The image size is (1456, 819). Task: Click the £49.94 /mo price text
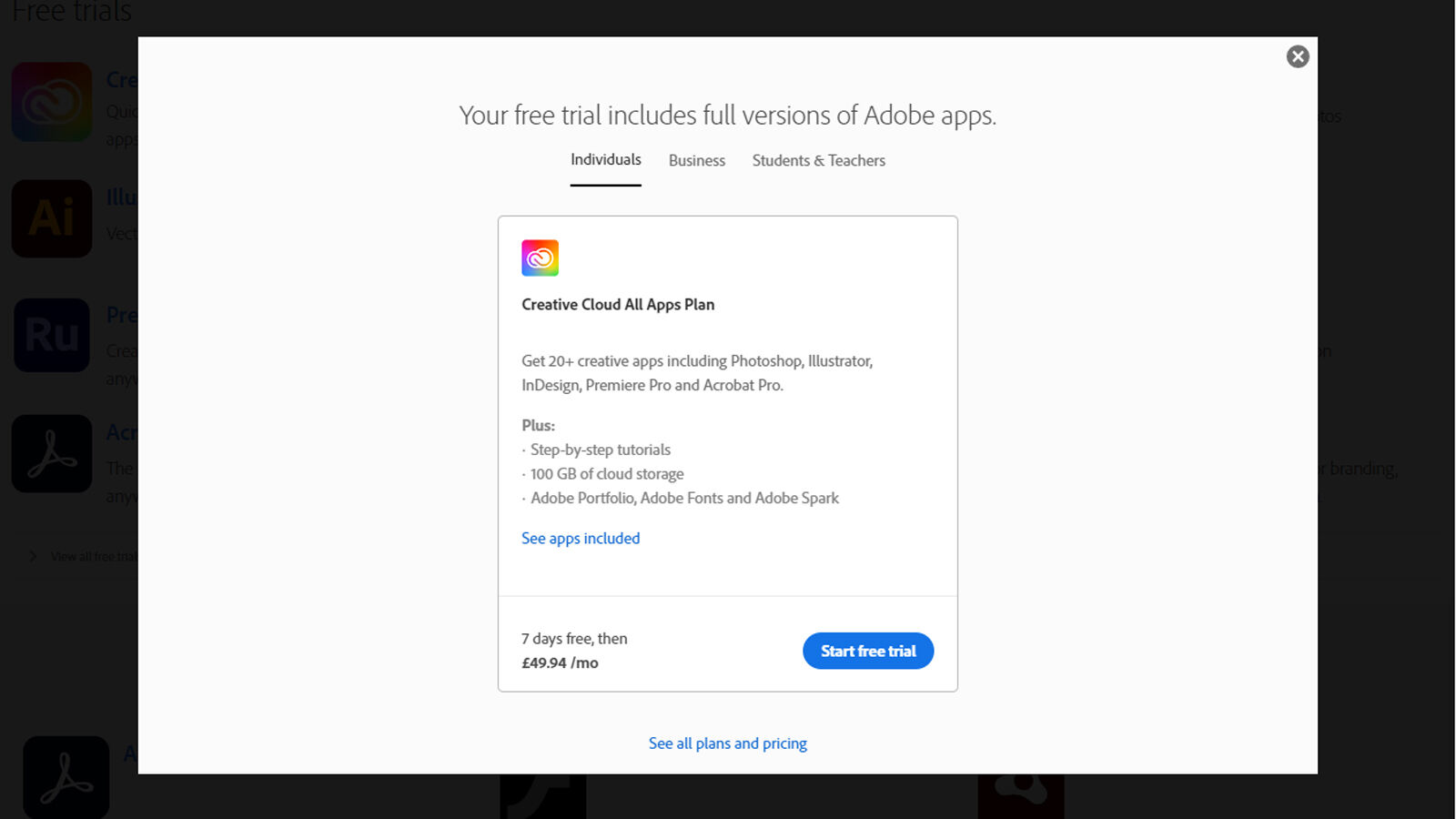coord(560,663)
